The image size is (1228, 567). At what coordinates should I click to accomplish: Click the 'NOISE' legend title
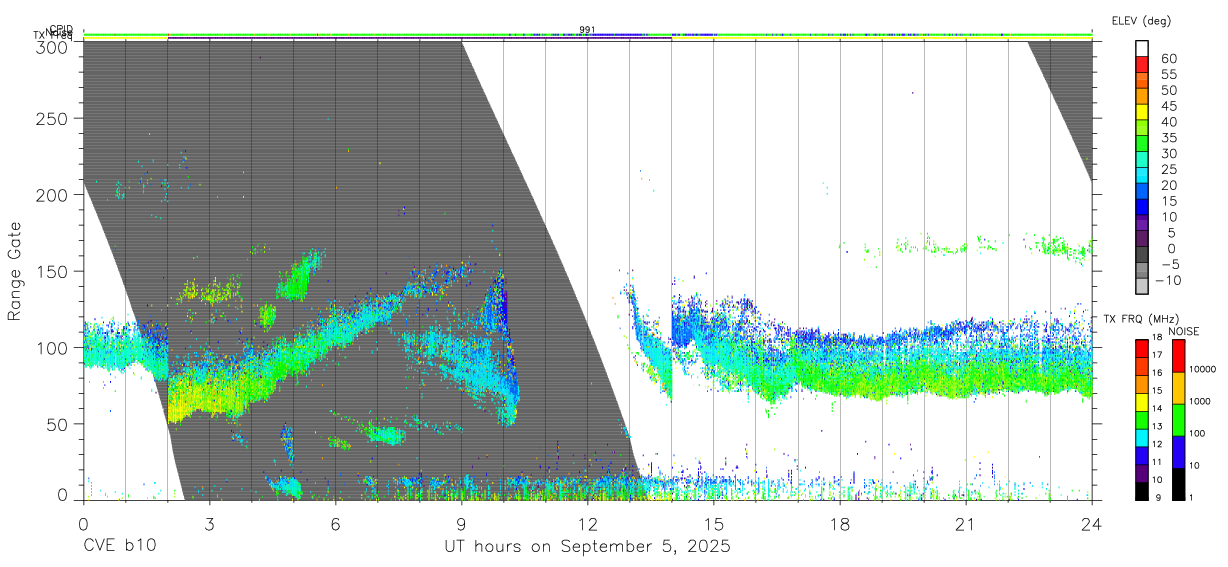tap(1184, 331)
